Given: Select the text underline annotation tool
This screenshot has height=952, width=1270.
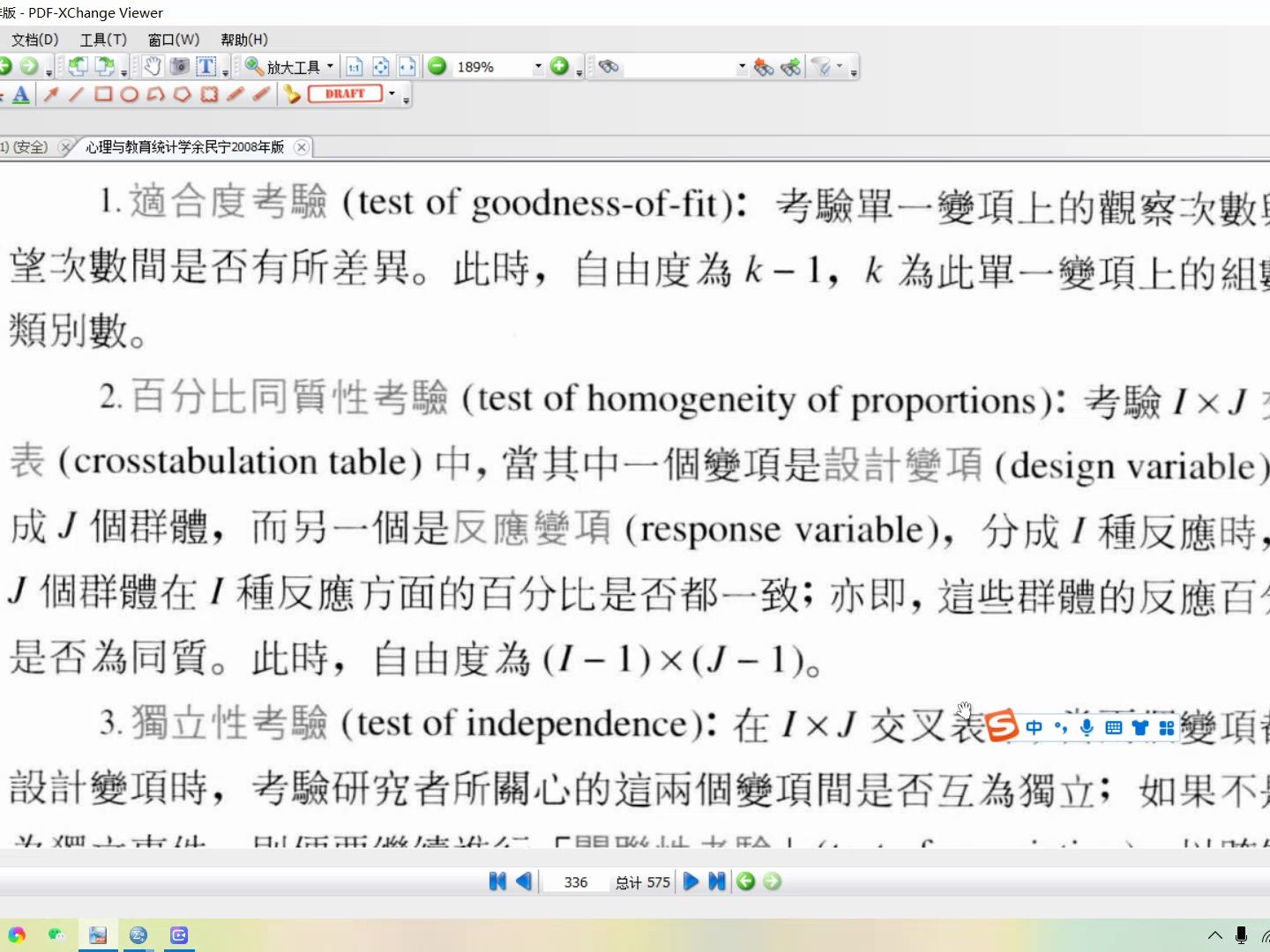Looking at the screenshot, I should [x=22, y=94].
